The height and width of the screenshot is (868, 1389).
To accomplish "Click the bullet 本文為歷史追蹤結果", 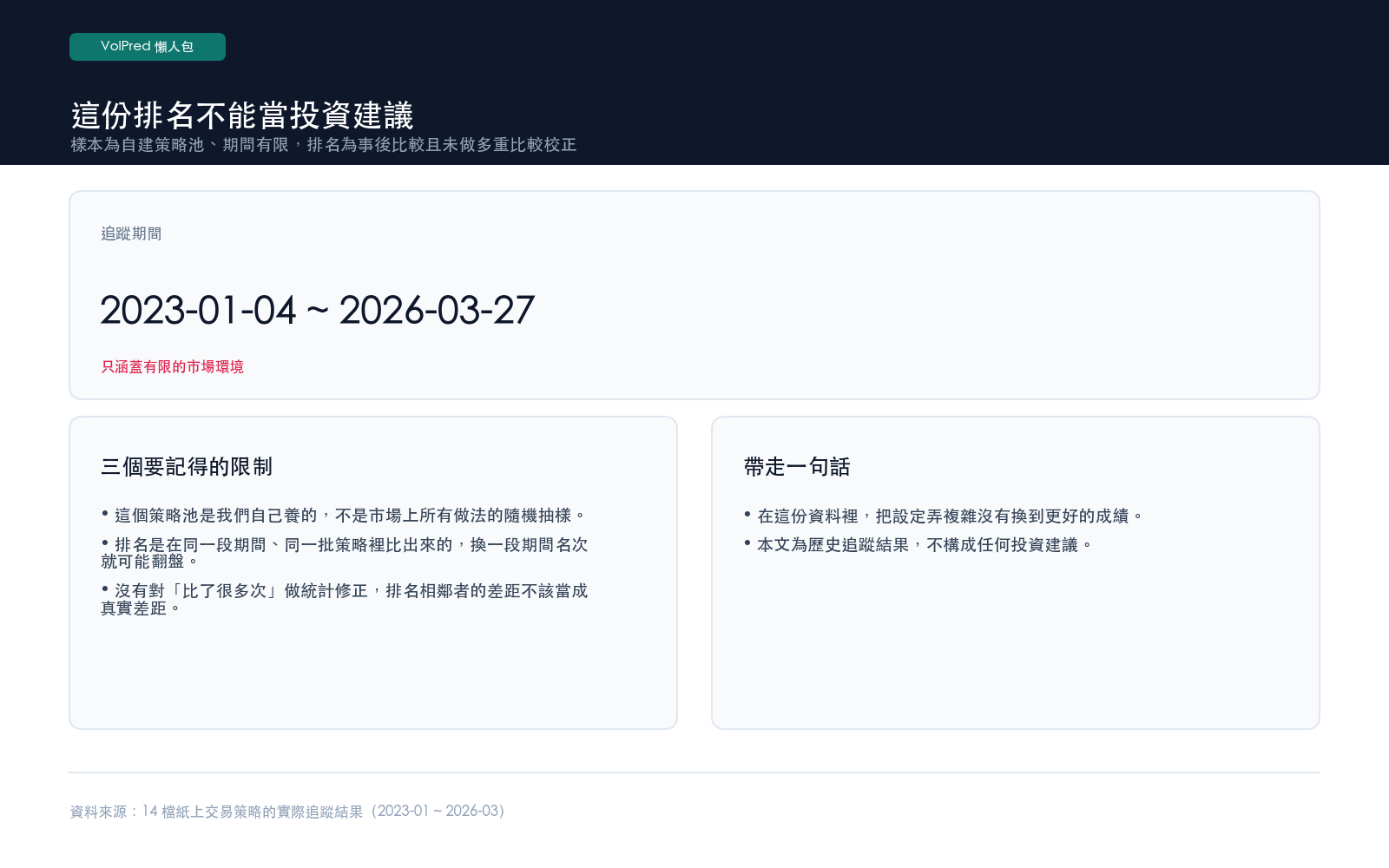I will point(918,545).
